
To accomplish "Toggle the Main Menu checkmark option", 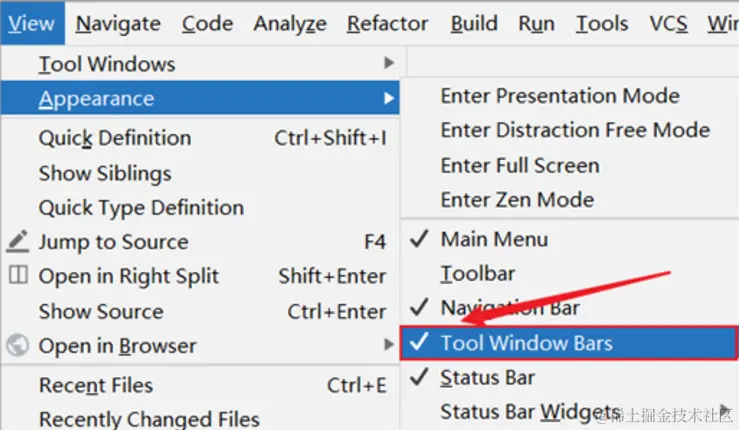I will click(x=494, y=239).
